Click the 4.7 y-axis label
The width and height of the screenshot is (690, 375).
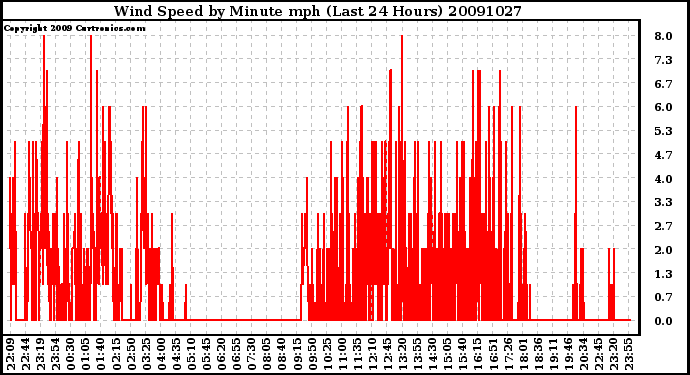click(663, 155)
